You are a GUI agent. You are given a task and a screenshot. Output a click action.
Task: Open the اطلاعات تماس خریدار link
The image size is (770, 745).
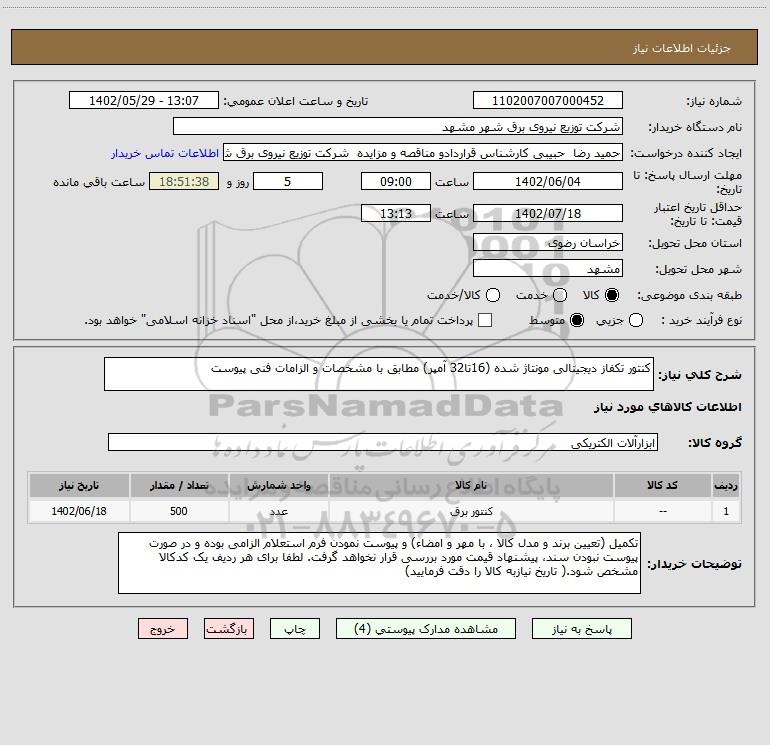165,153
